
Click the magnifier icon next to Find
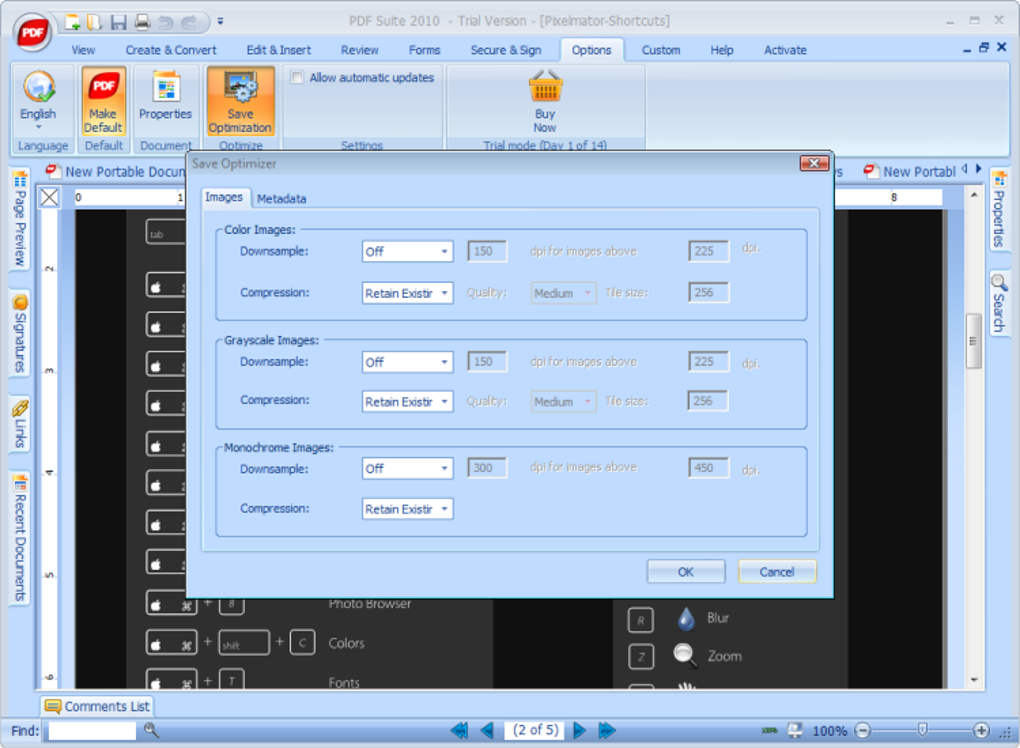(151, 730)
